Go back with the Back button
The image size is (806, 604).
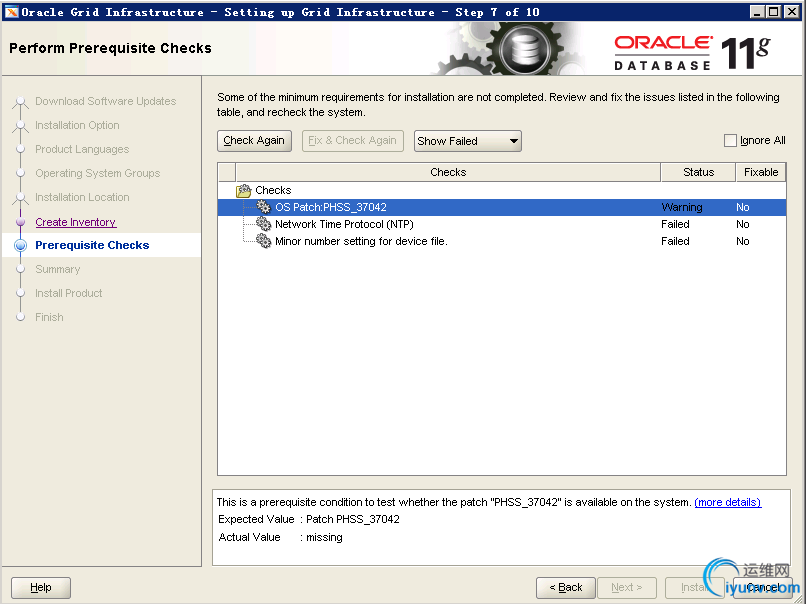(x=565, y=587)
